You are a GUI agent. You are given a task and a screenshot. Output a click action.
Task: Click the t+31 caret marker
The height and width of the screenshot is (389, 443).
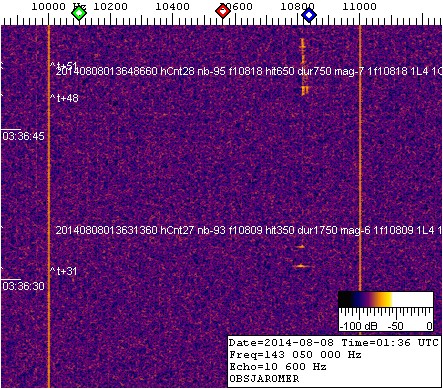point(63,271)
